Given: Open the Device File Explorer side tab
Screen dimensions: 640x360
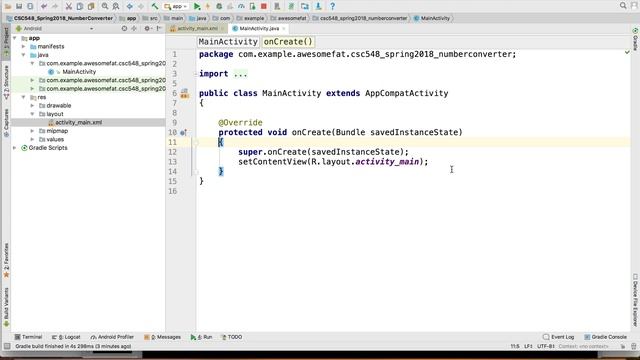Looking at the screenshot, I should (x=635, y=300).
